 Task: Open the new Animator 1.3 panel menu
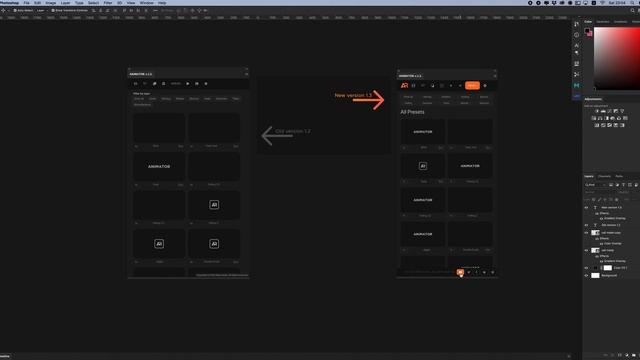tap(494, 76)
